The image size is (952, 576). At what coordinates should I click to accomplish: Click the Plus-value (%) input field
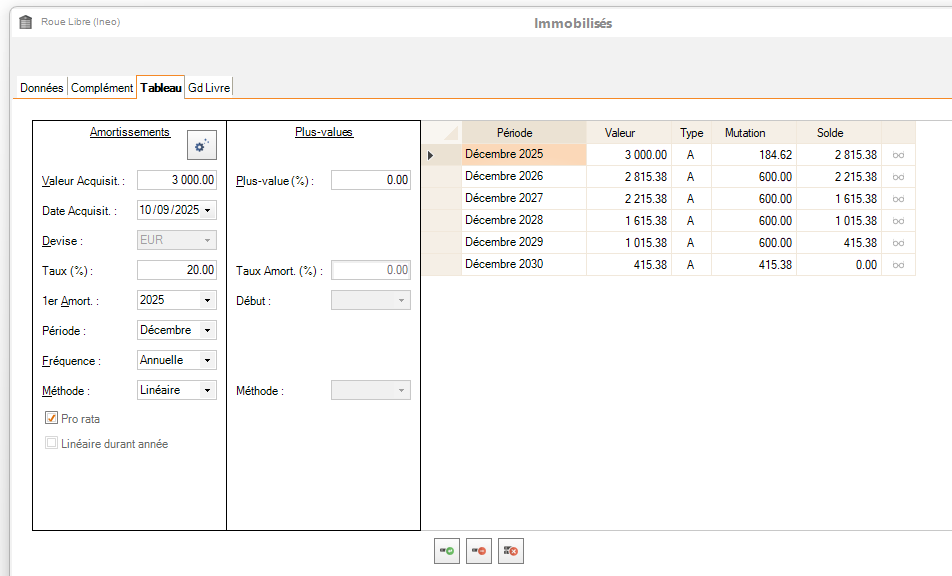370,180
